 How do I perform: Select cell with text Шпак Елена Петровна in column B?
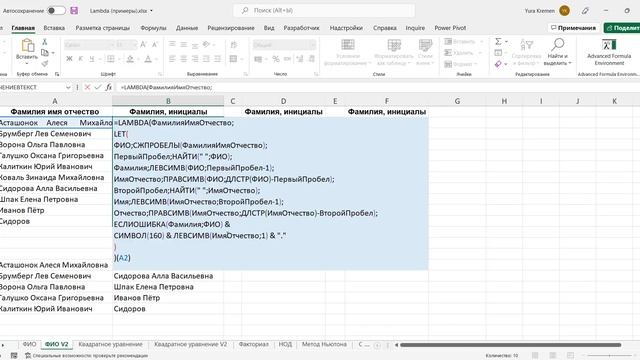(x=168, y=287)
